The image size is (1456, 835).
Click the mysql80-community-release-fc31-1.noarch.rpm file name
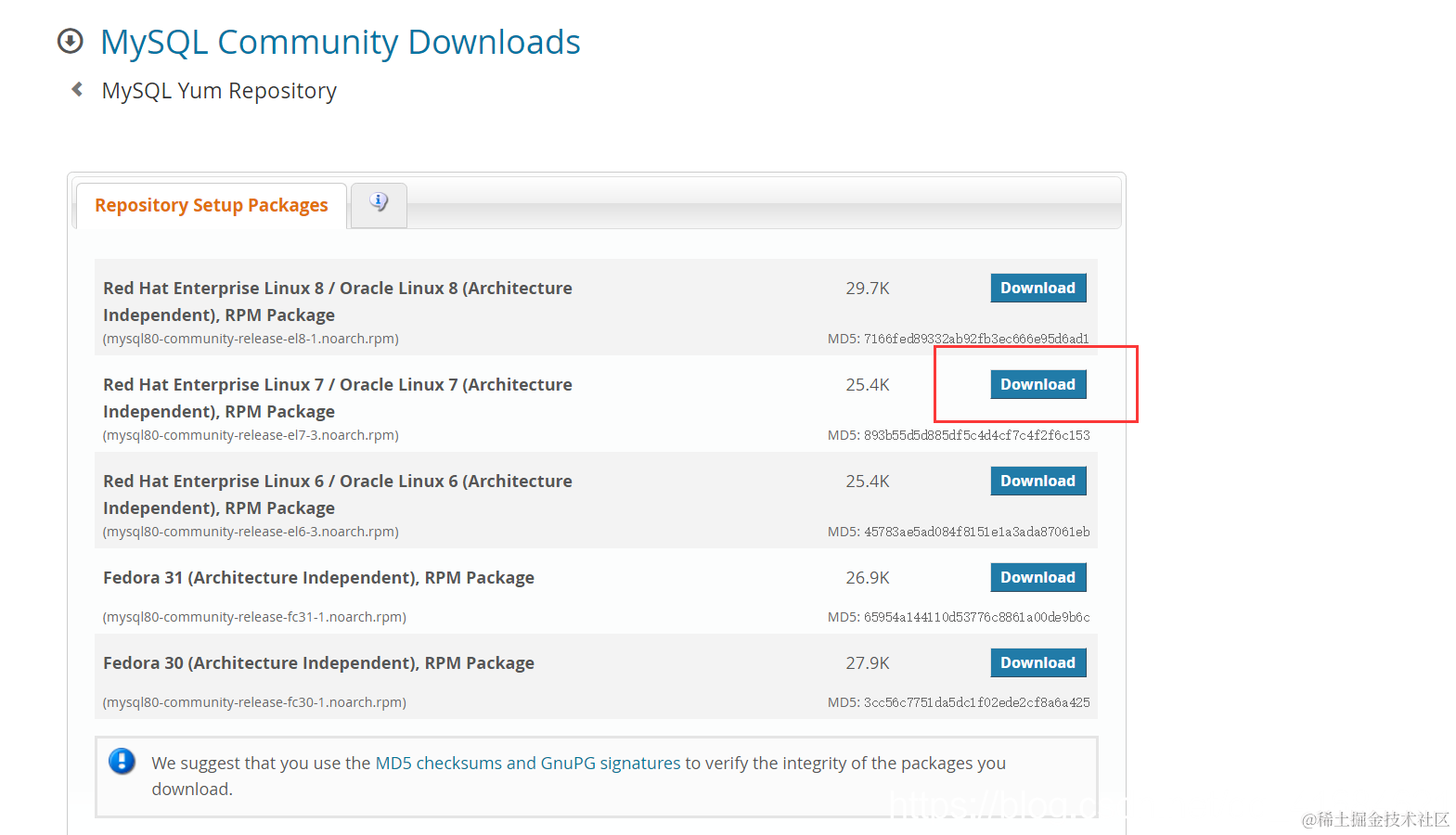coord(254,617)
